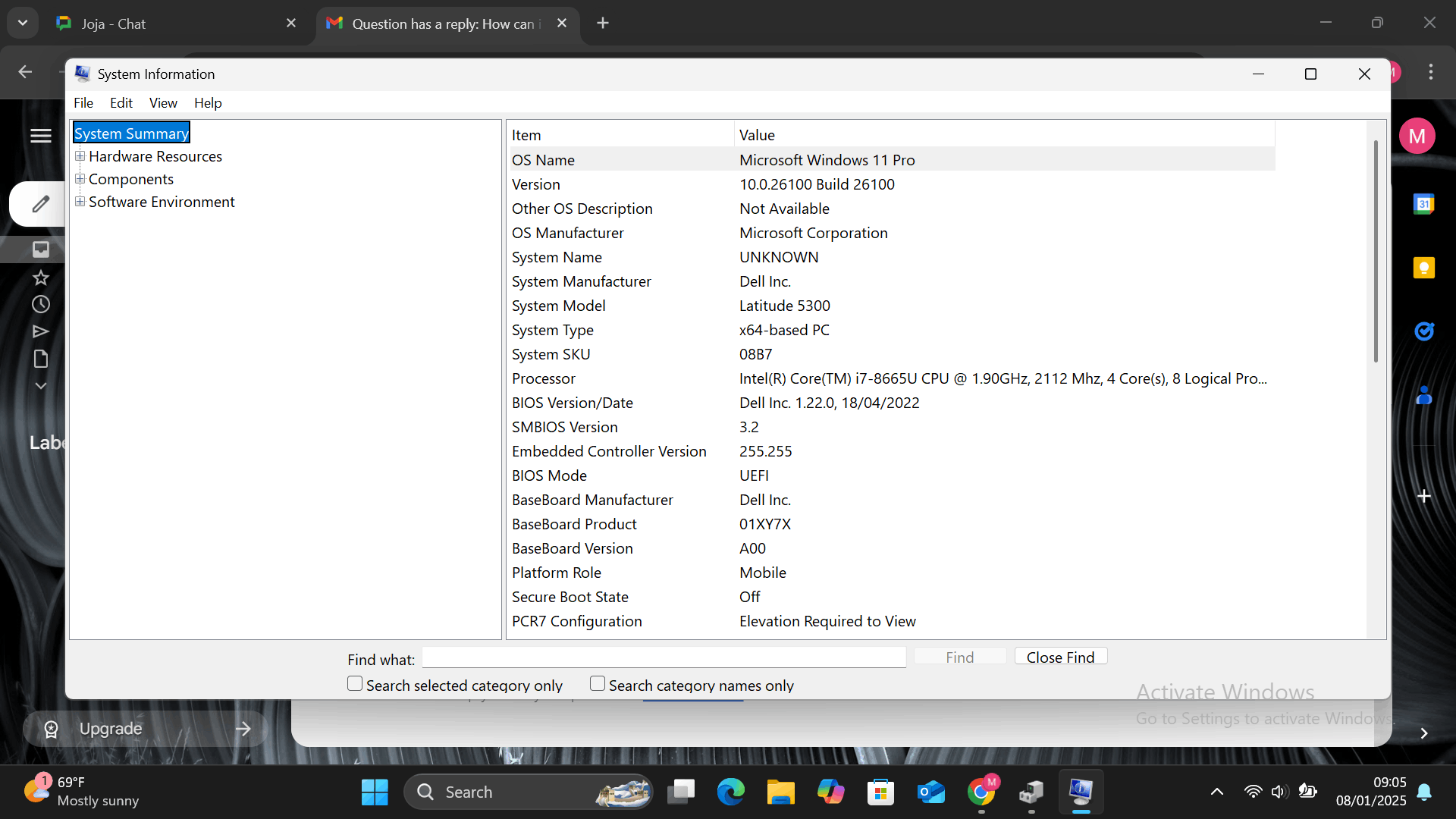The image size is (1456, 819).
Task: Click the Close Find button
Action: coord(1060,657)
